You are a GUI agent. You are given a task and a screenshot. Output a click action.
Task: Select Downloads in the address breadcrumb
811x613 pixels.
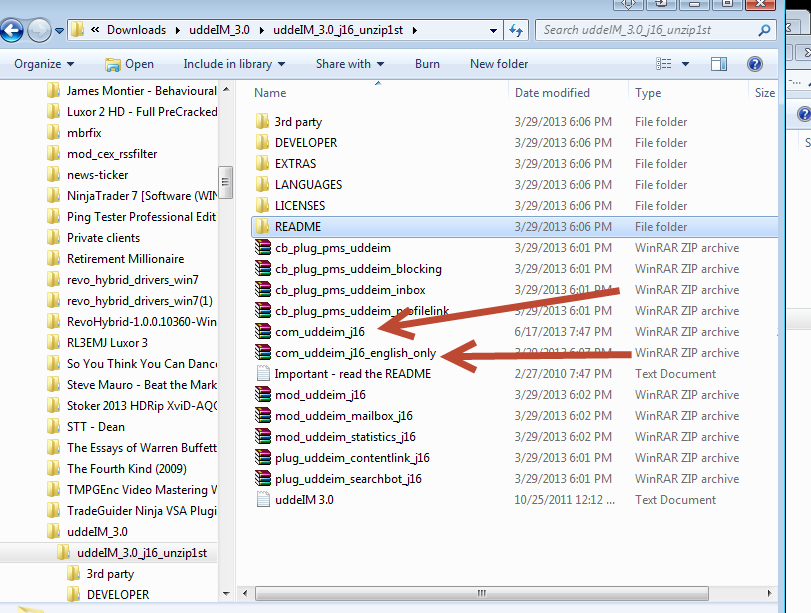137,30
